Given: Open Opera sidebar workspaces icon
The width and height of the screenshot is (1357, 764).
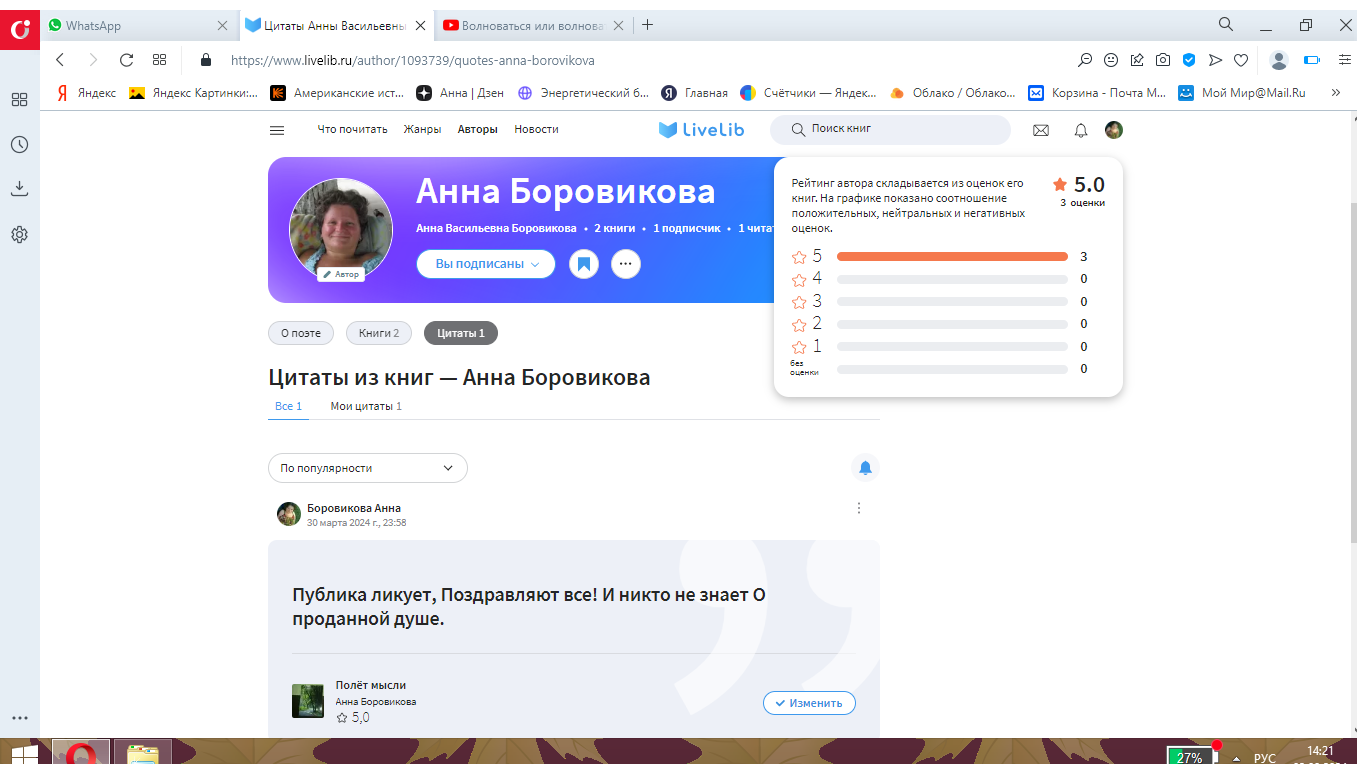Looking at the screenshot, I should coord(19,100).
